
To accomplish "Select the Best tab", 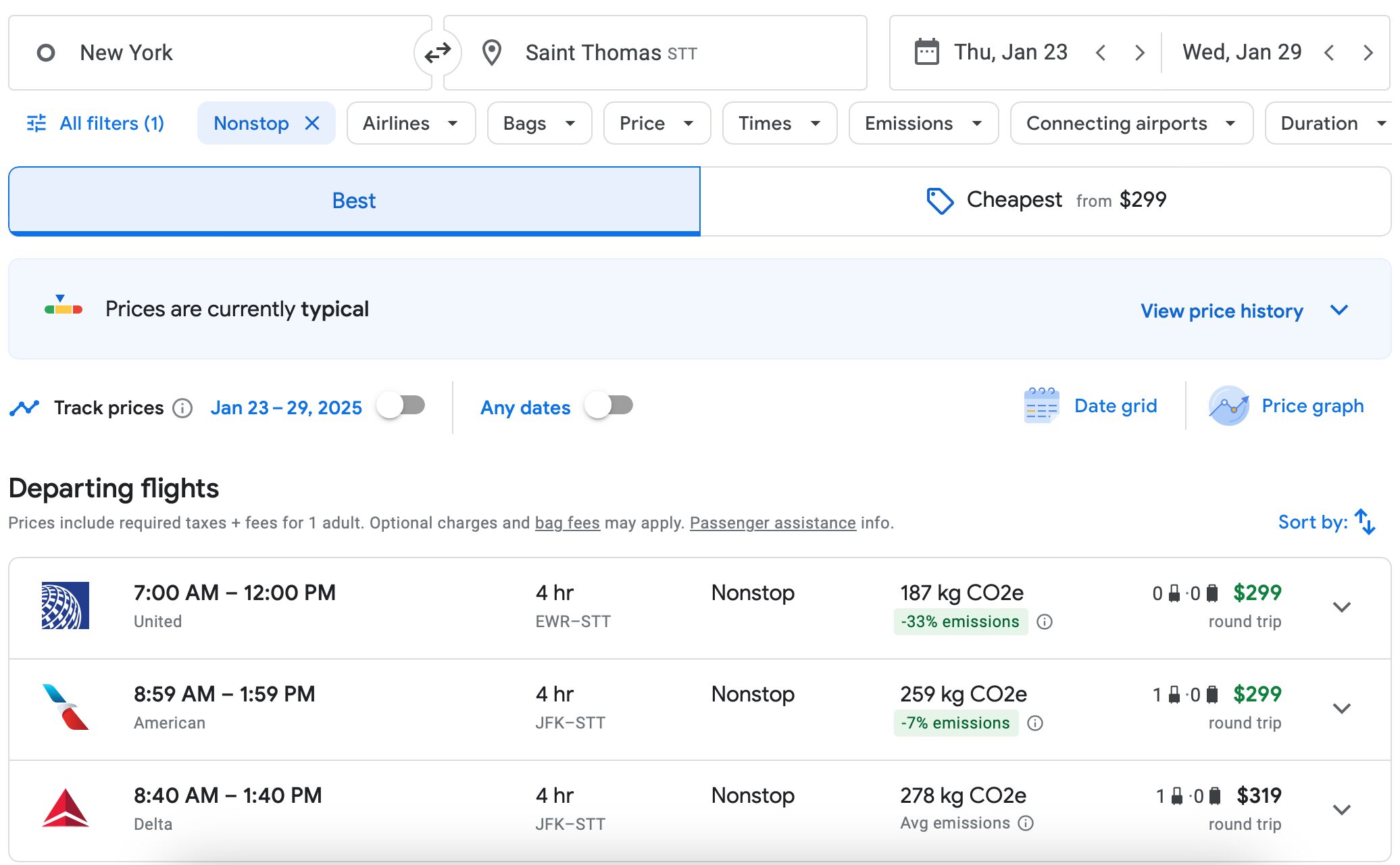I will click(x=354, y=201).
